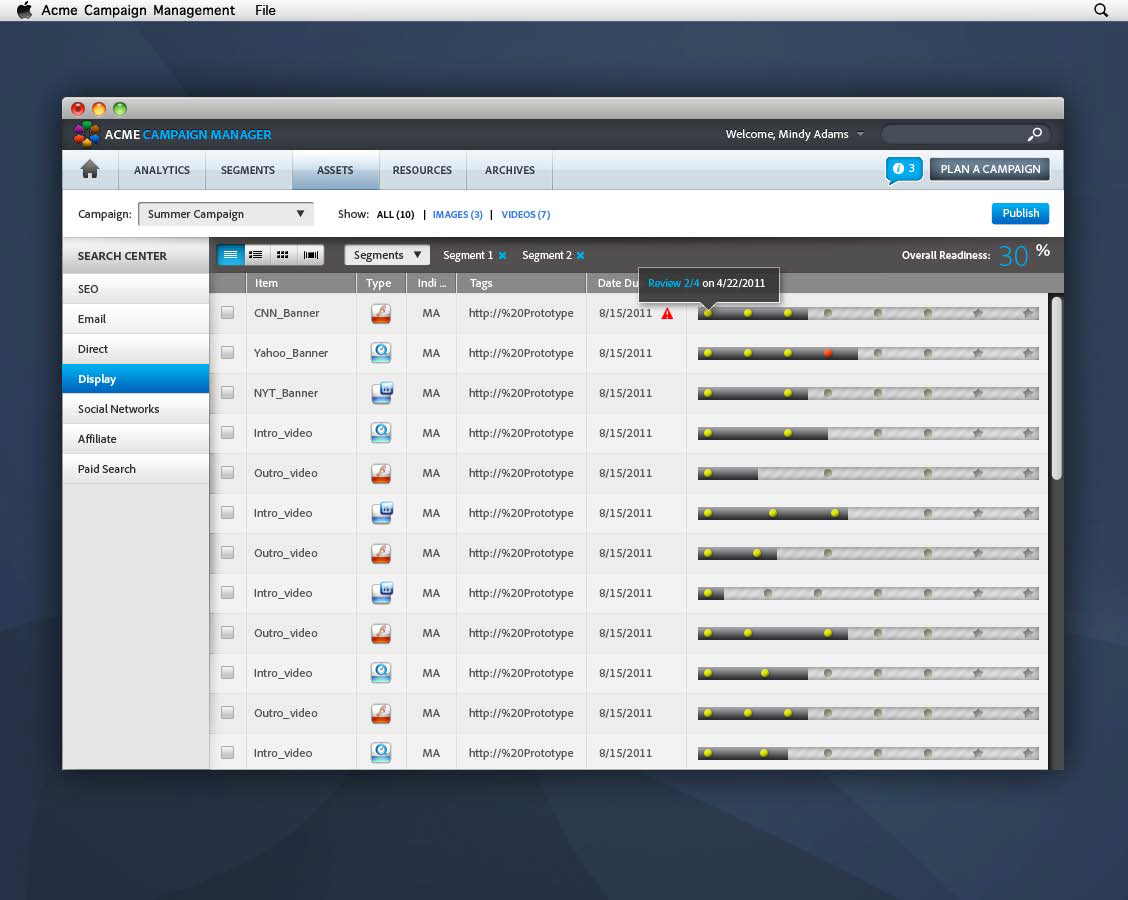Screen dimensions: 1128x900
Task: Expand the Welcome, Mindy Adams user menu arrow
Action: pyautogui.click(x=860, y=134)
